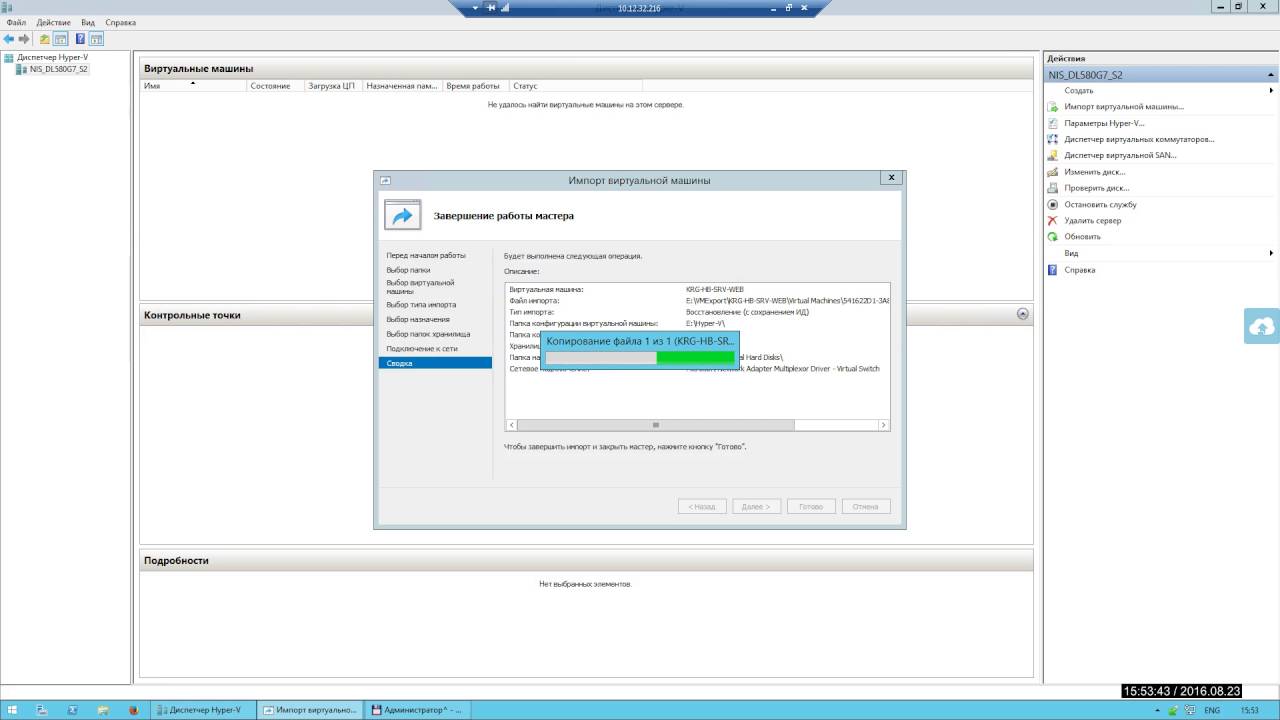Select Сводка step in wizard sidebar
Image resolution: width=1280 pixels, height=720 pixels.
tap(435, 363)
